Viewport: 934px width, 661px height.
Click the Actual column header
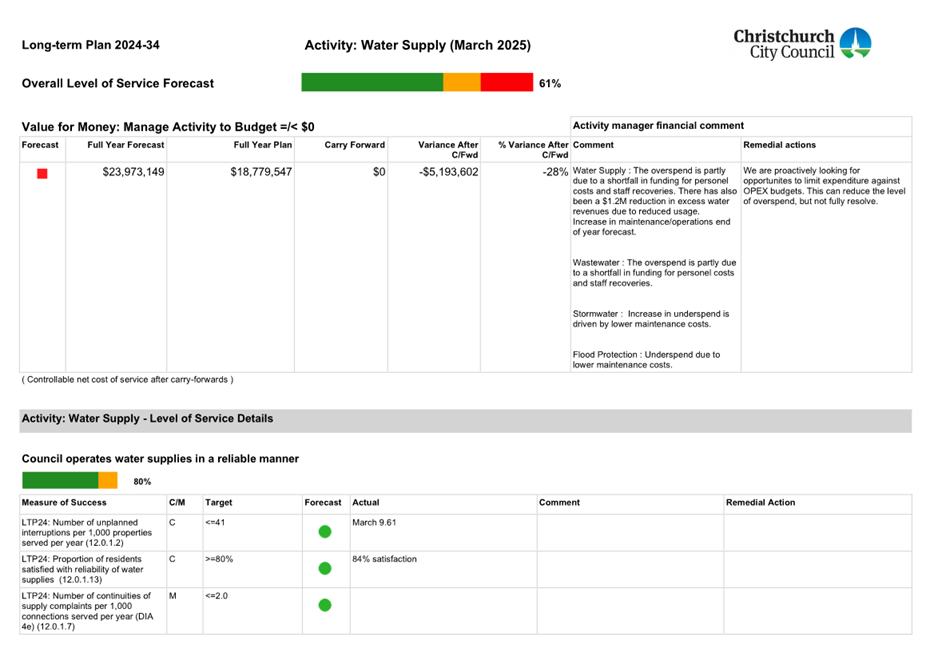[366, 503]
